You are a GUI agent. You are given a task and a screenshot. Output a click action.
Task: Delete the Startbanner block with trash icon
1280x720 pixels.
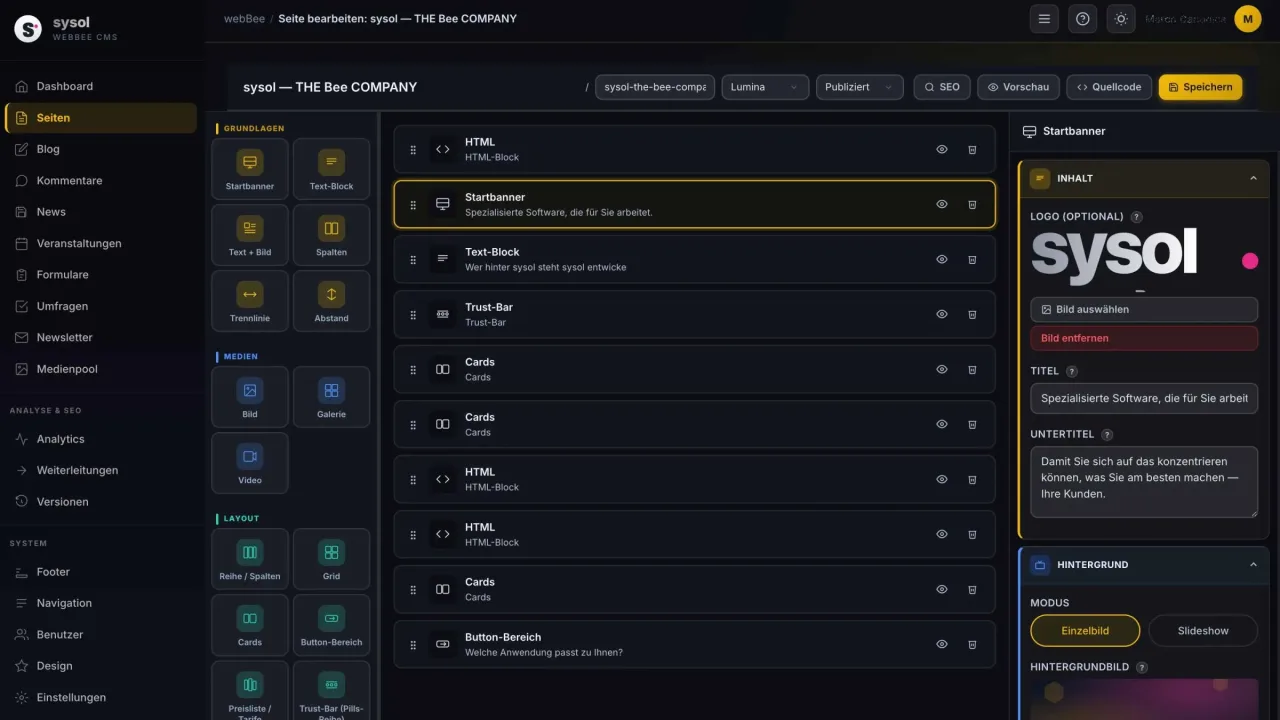click(972, 204)
